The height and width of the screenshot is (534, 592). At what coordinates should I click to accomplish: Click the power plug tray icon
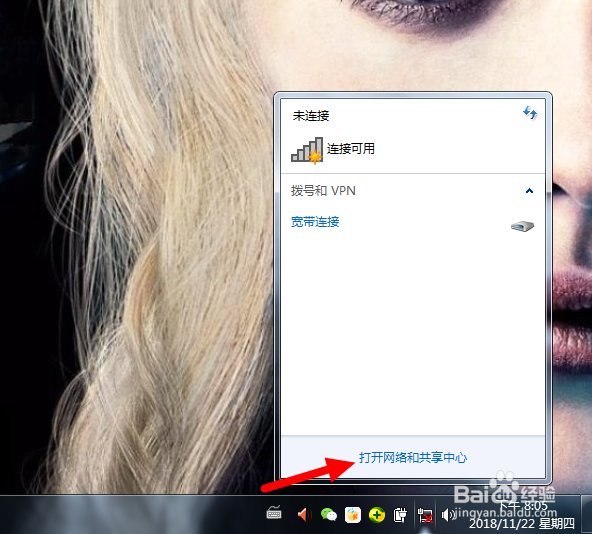(400, 515)
